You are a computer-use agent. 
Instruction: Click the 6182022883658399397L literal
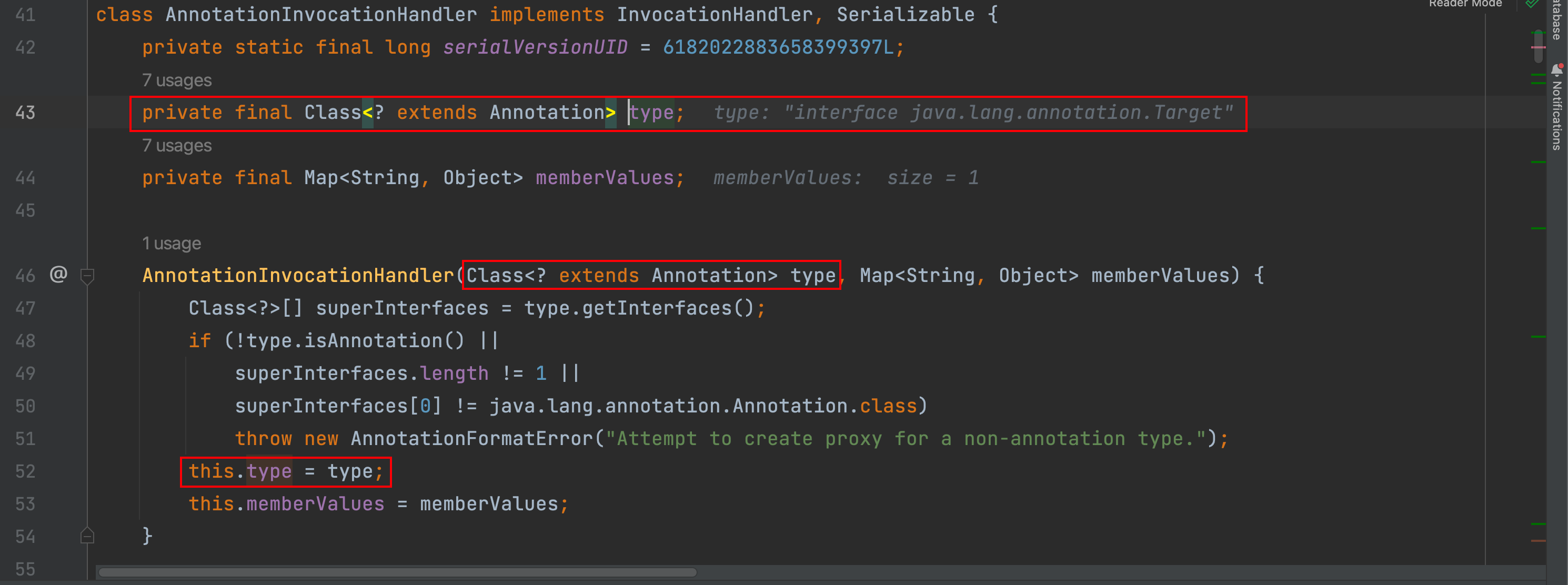(778, 47)
